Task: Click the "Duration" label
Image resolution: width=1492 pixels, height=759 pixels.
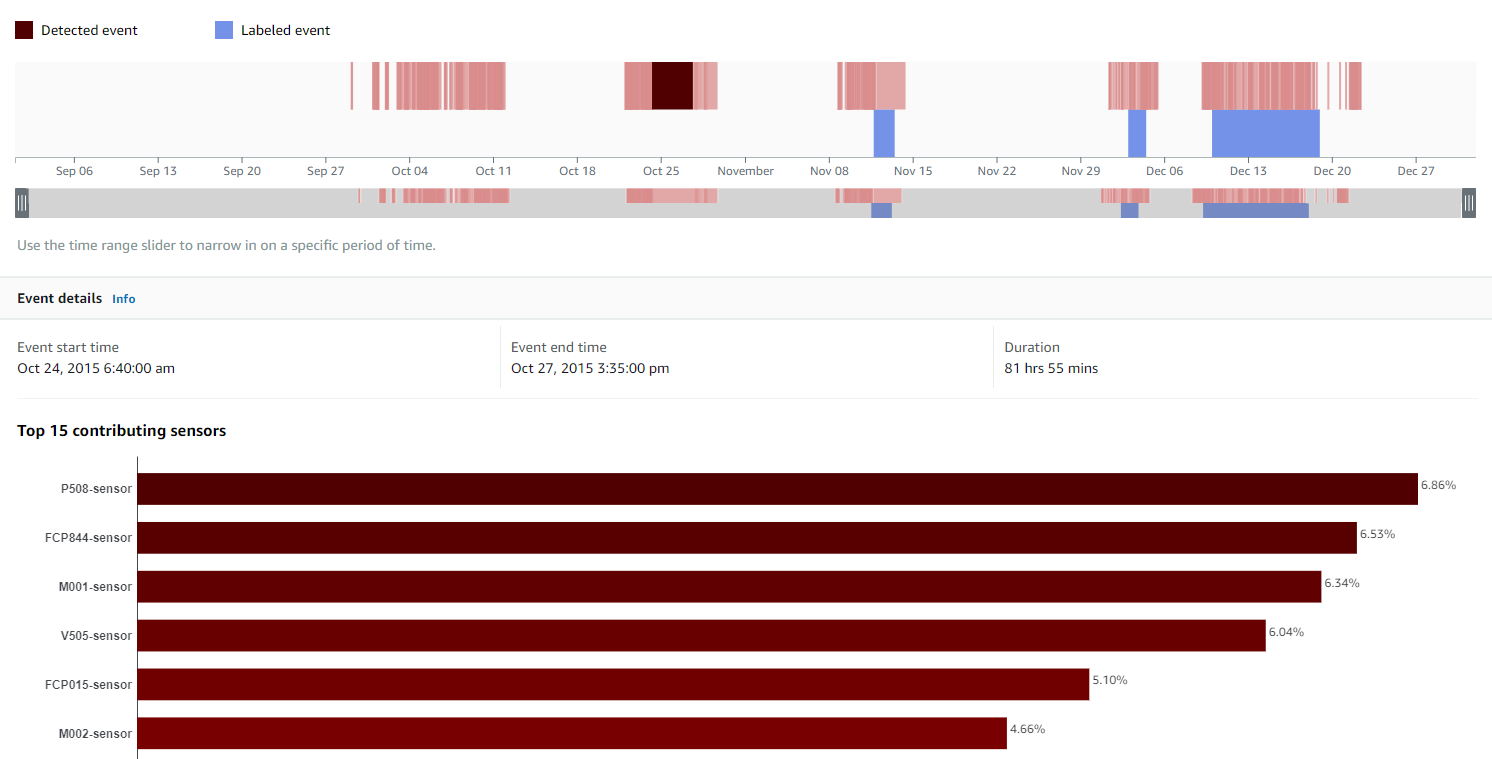Action: pos(1032,347)
